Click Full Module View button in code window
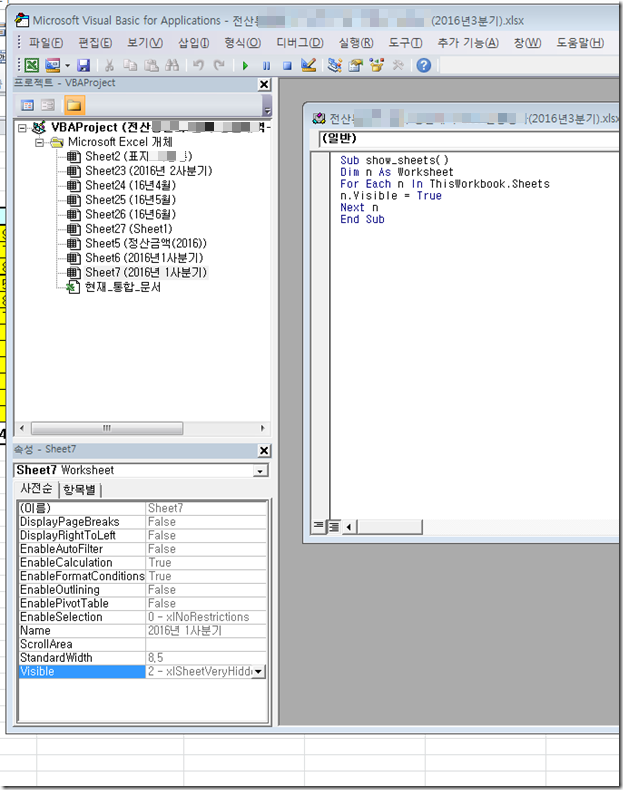 pos(333,527)
